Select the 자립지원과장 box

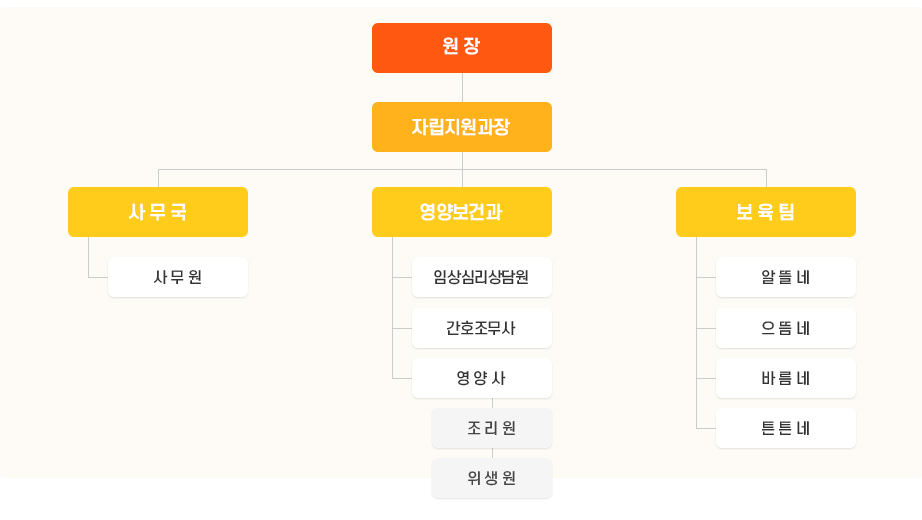click(x=462, y=127)
